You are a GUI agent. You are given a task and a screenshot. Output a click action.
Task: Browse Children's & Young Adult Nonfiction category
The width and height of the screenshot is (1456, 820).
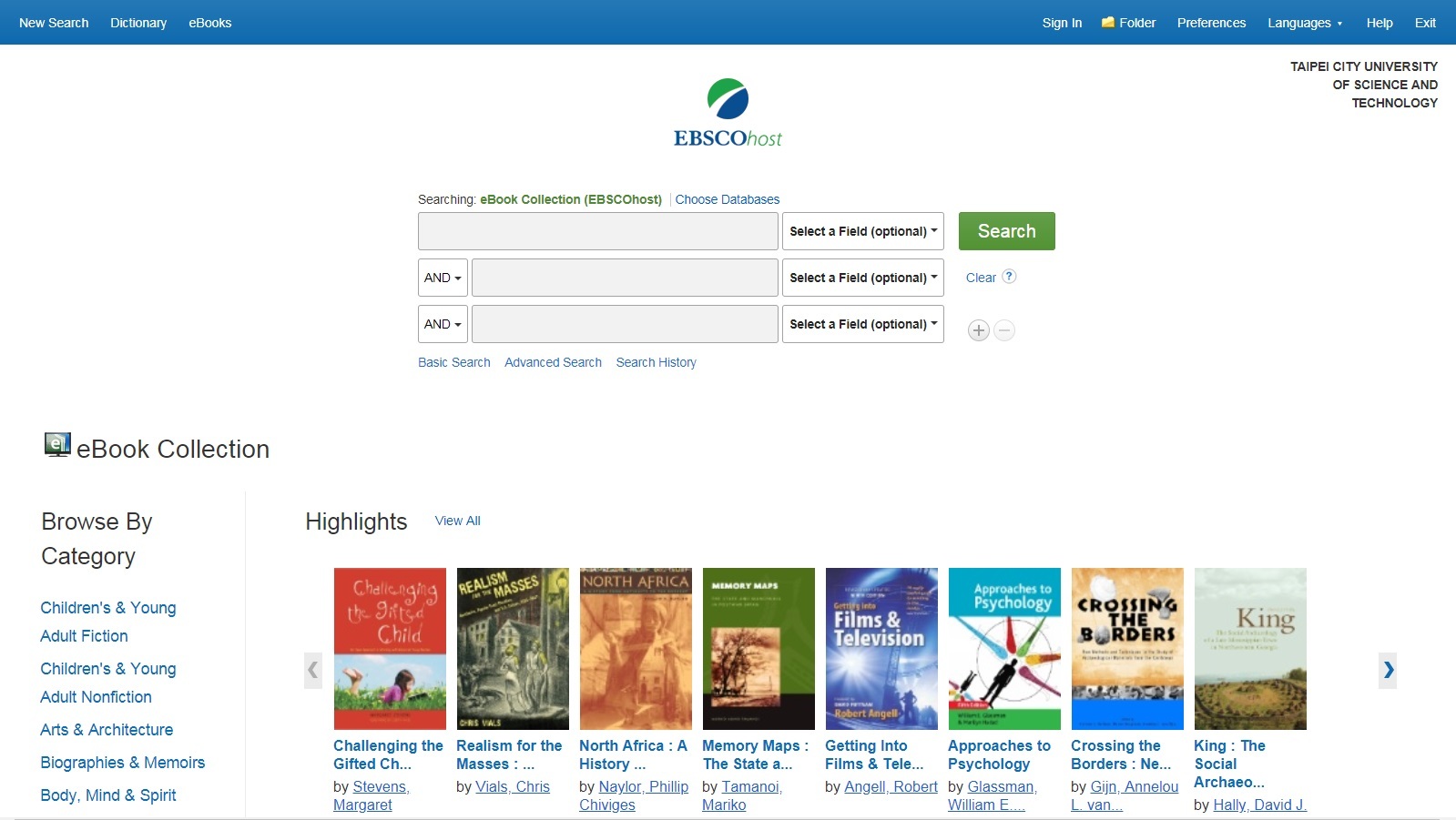(108, 683)
